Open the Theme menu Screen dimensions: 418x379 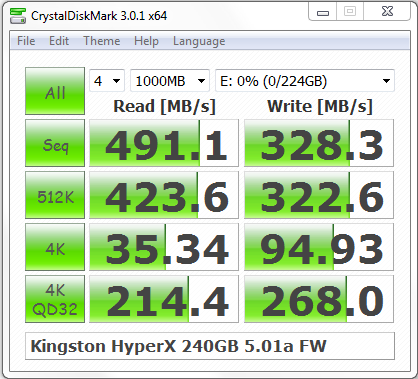click(x=101, y=41)
